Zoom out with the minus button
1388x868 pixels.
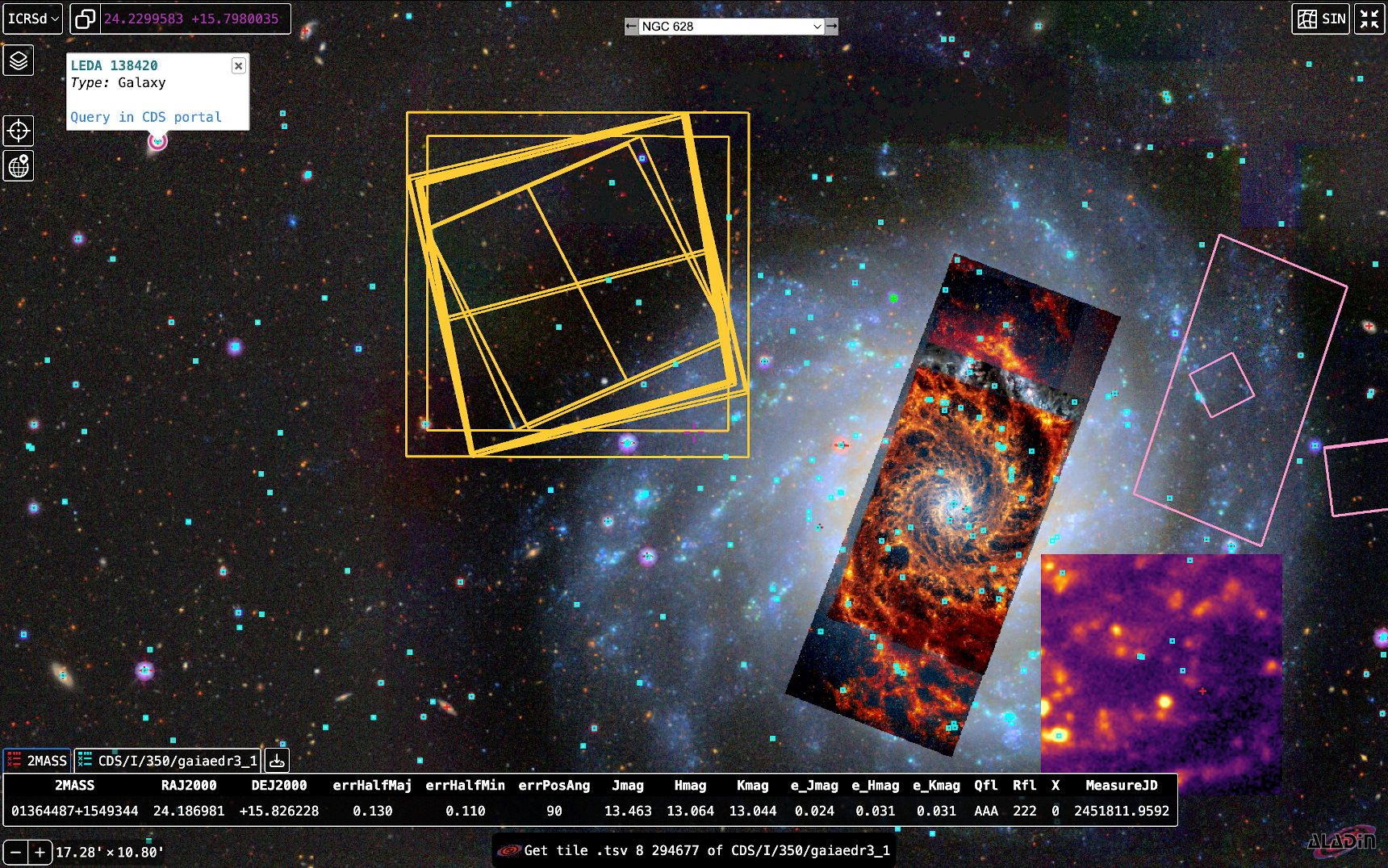15,852
